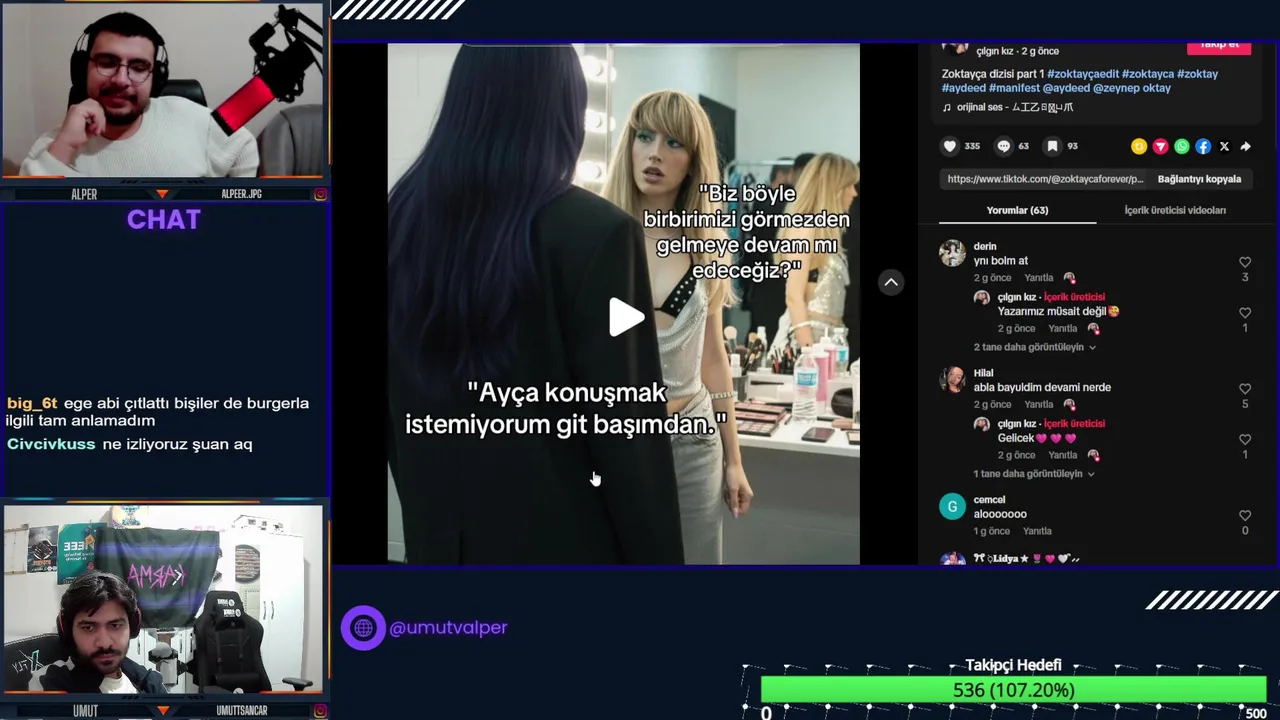The height and width of the screenshot is (720, 1280).
Task: Like cemcel's 'aloooooo' comment
Action: tap(1245, 516)
